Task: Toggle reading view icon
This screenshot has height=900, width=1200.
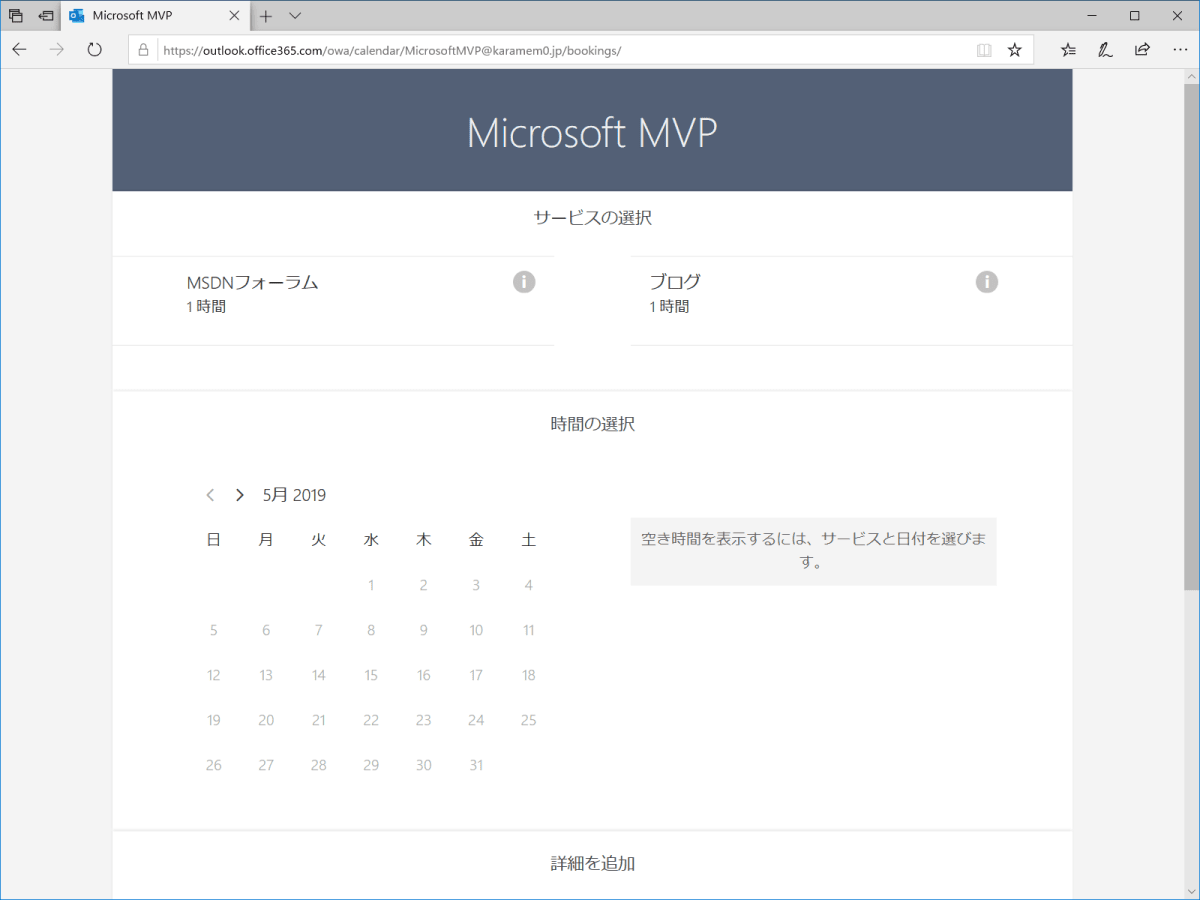Action: 984,50
